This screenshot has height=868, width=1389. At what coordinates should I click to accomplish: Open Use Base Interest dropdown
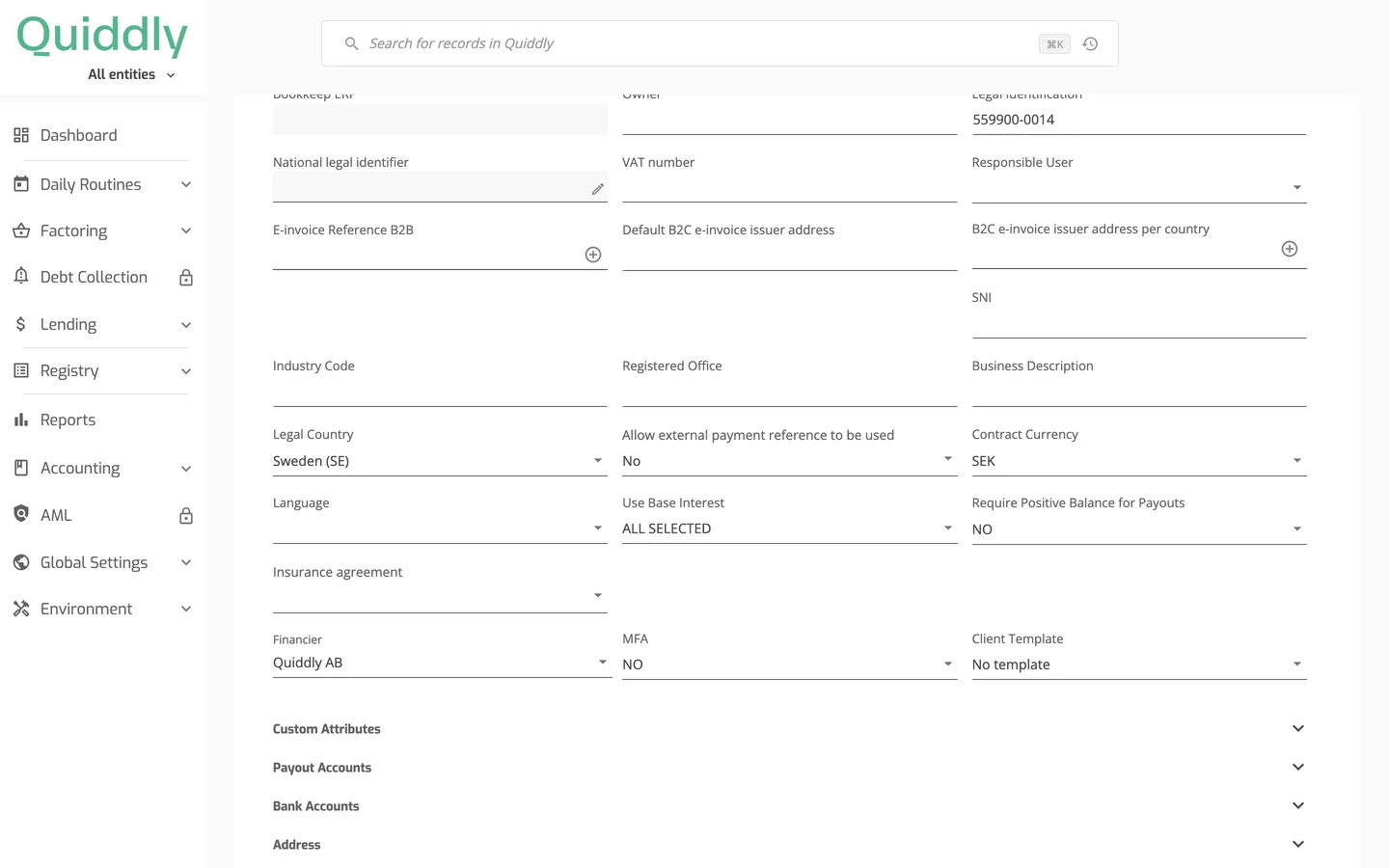coord(789,529)
